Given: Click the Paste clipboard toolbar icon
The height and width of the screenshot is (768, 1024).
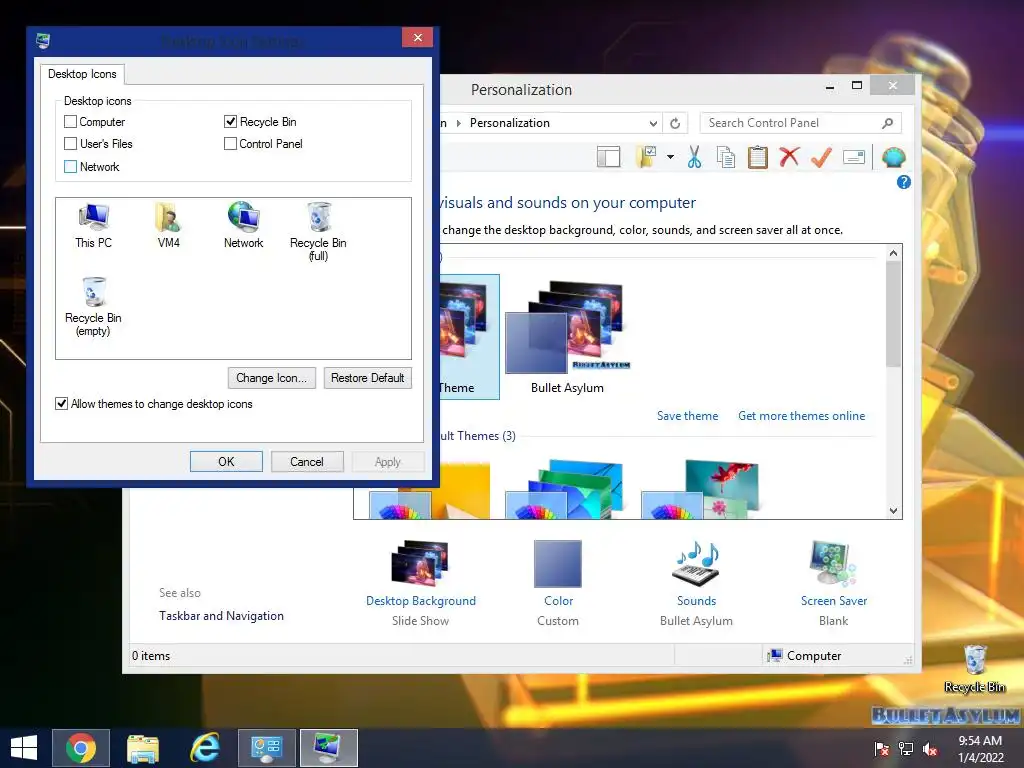Looking at the screenshot, I should pyautogui.click(x=757, y=157).
